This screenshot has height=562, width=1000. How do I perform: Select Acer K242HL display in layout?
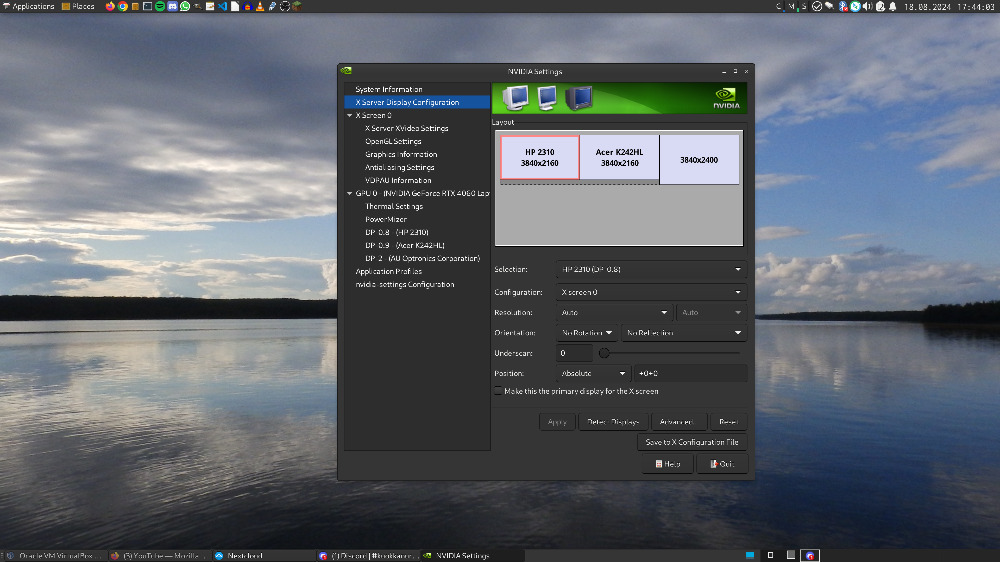click(x=619, y=158)
